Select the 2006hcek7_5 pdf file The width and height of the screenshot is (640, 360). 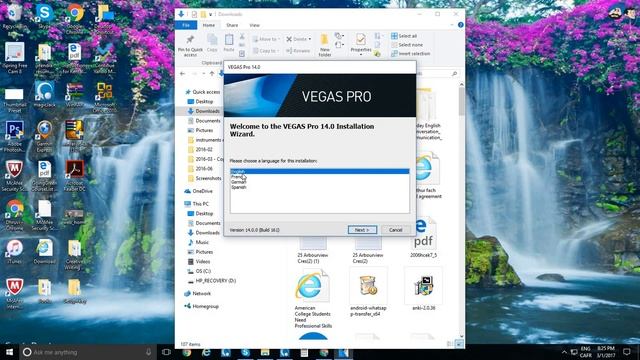423,238
